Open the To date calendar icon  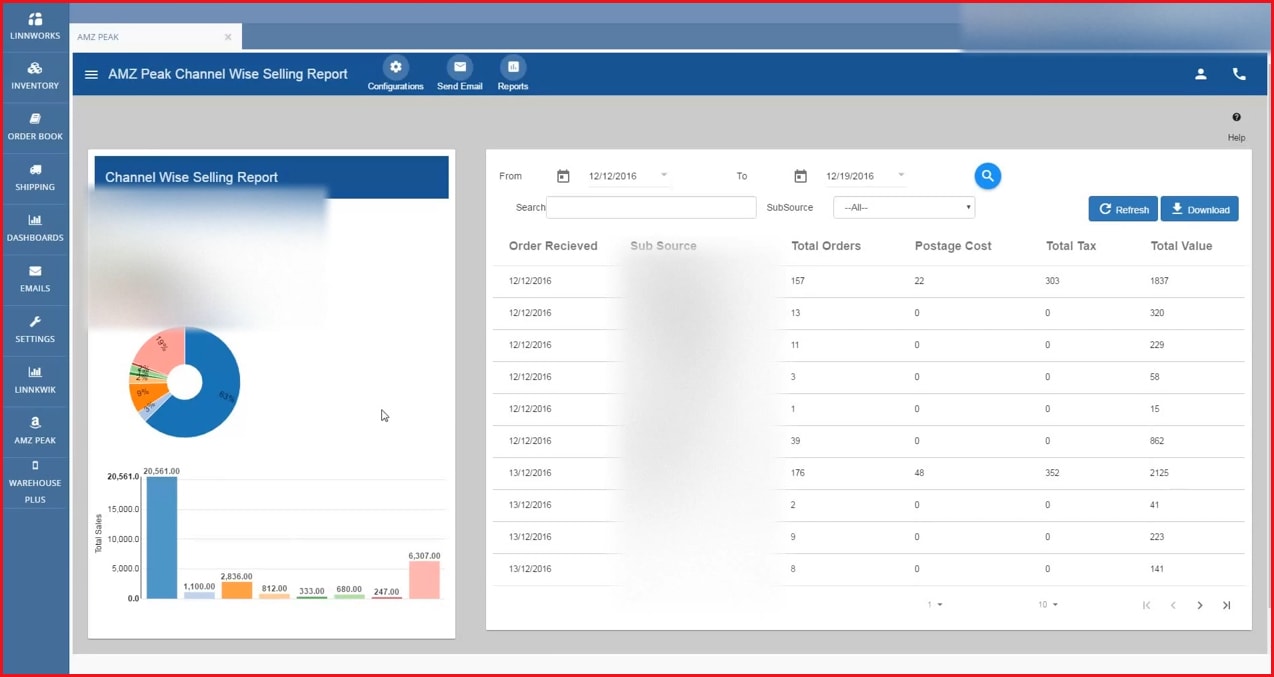[x=800, y=176]
